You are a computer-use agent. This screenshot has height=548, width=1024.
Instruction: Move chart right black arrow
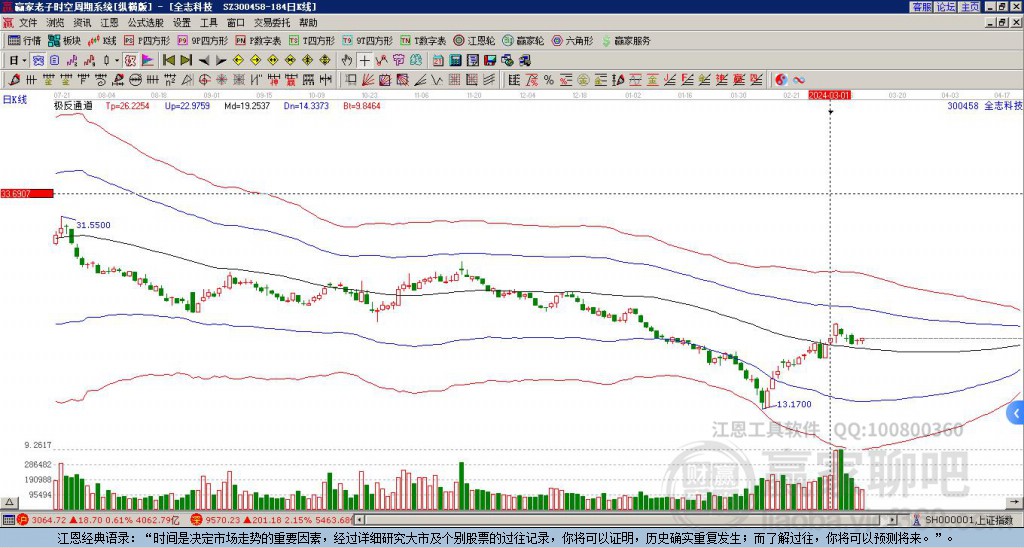coord(221,61)
